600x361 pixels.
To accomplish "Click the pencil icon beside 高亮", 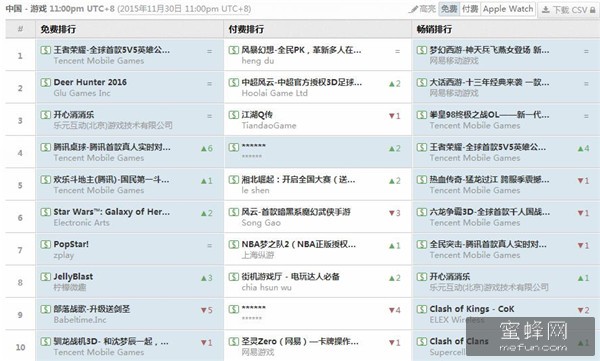I will pyautogui.click(x=413, y=9).
